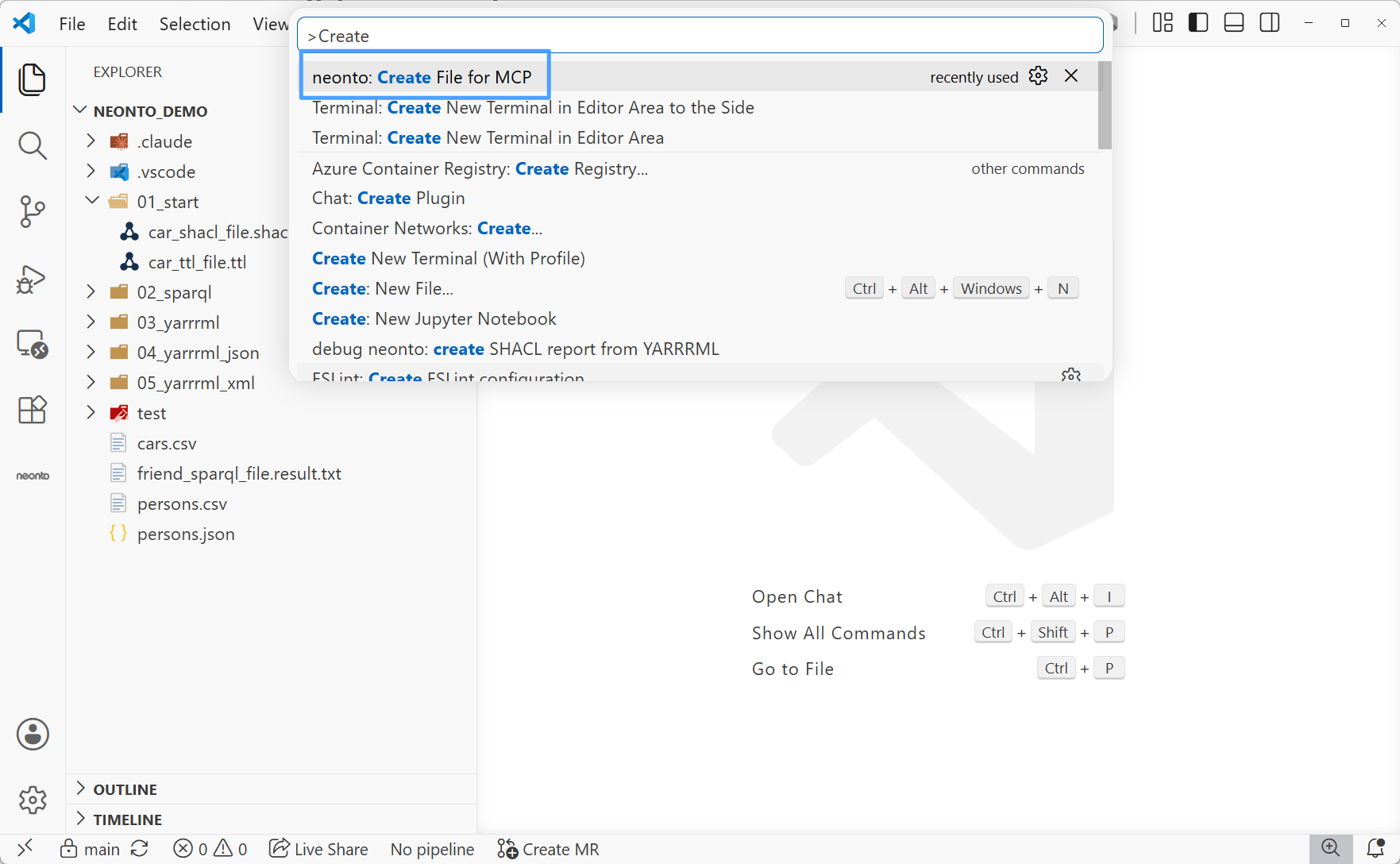
Task: Click the main branch indicator
Action: coord(90,849)
